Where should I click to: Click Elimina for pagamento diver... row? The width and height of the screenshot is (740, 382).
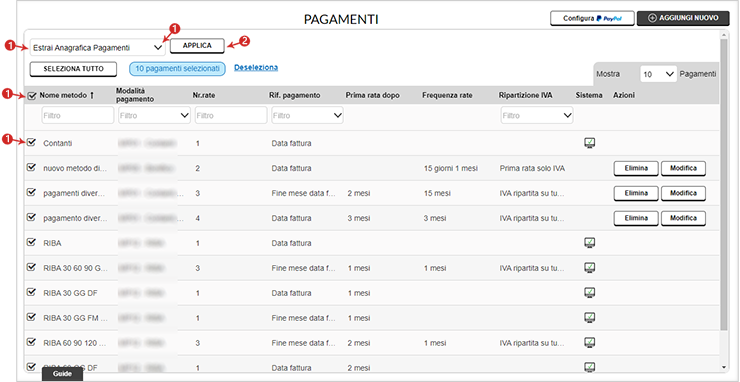(636, 218)
